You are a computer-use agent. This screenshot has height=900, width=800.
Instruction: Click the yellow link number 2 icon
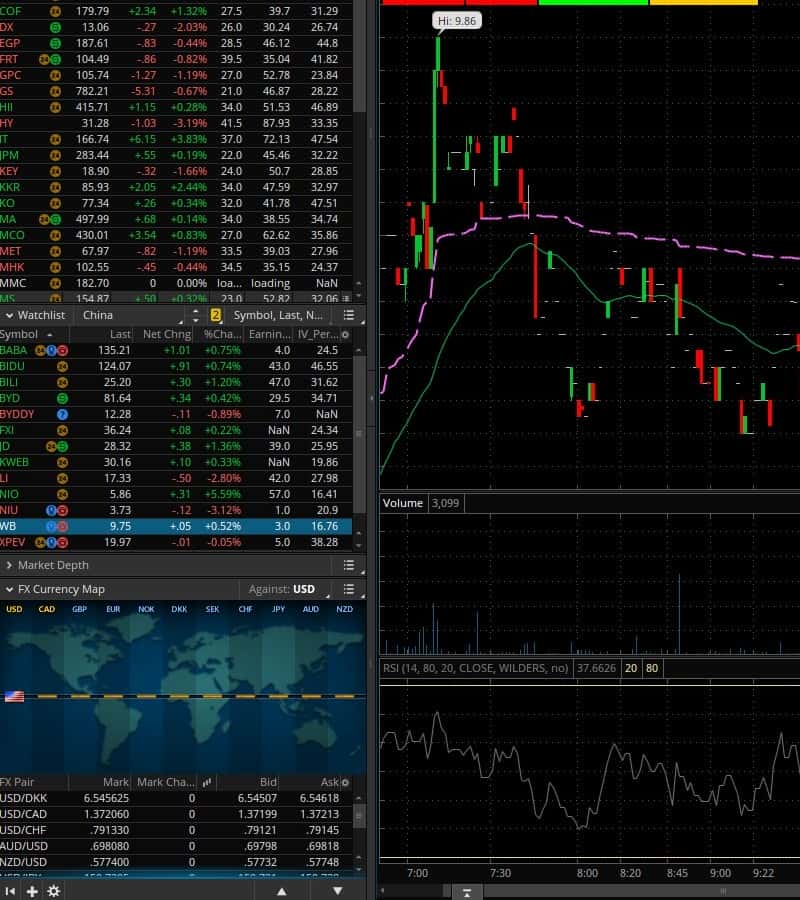coord(215,315)
